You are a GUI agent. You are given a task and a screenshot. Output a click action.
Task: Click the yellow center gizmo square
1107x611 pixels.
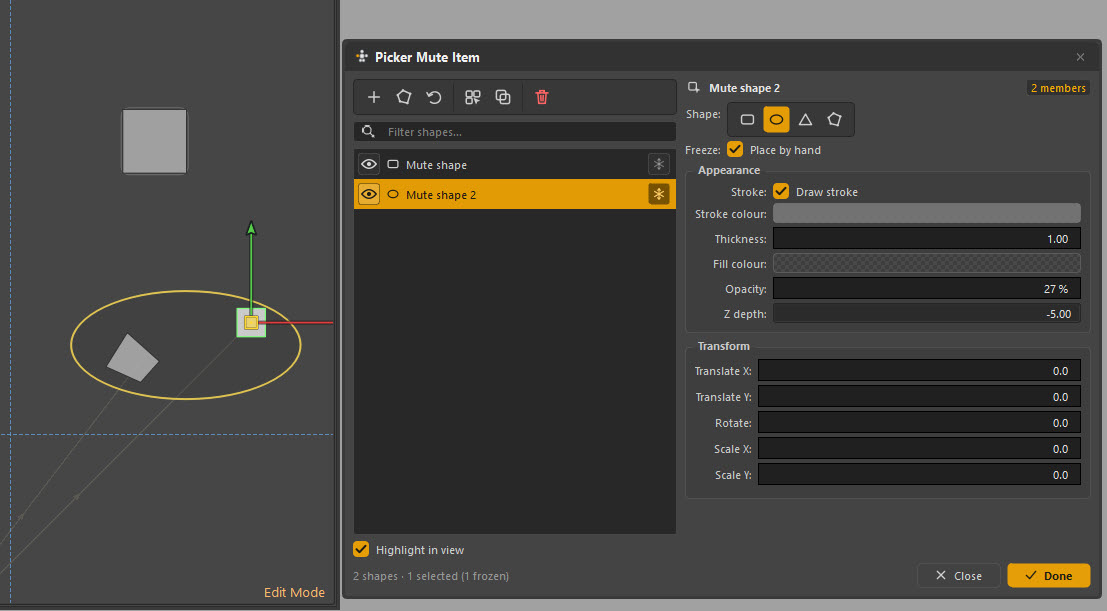pos(251,323)
